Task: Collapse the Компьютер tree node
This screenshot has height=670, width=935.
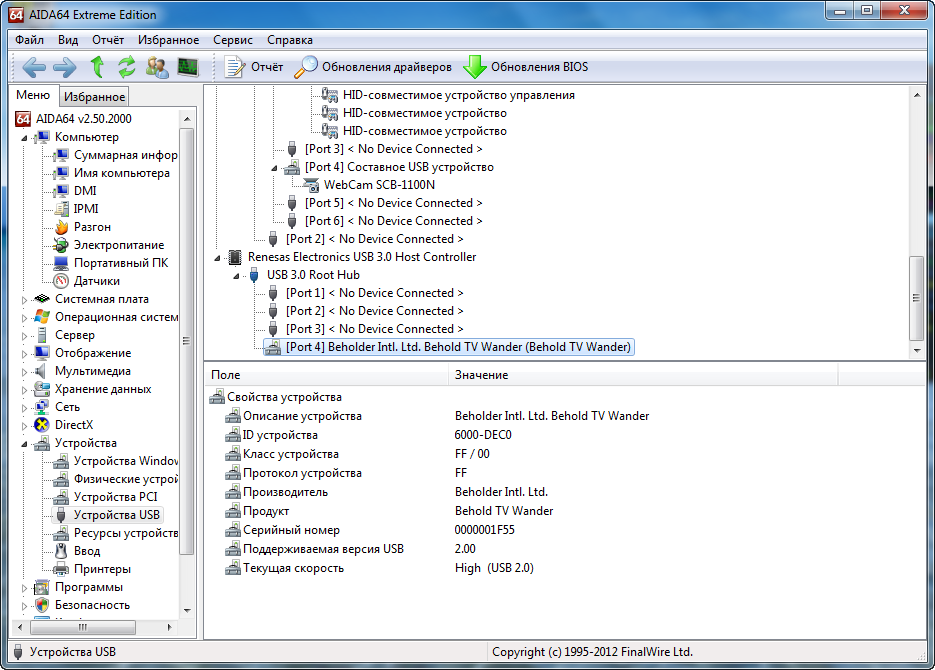Action: pyautogui.click(x=26, y=137)
